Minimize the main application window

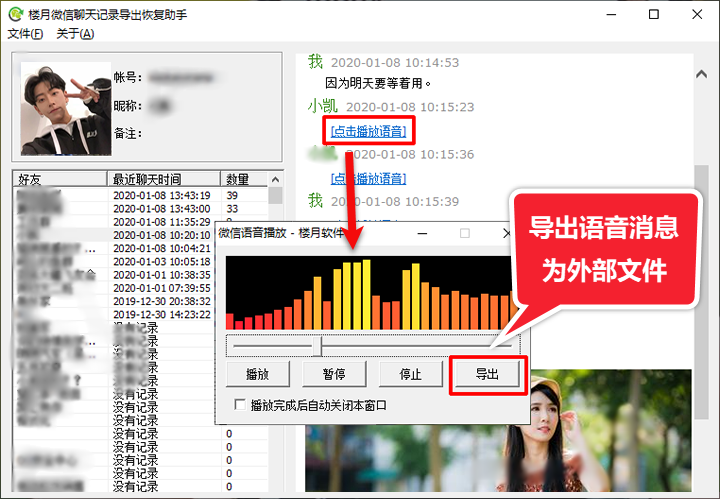(611, 14)
